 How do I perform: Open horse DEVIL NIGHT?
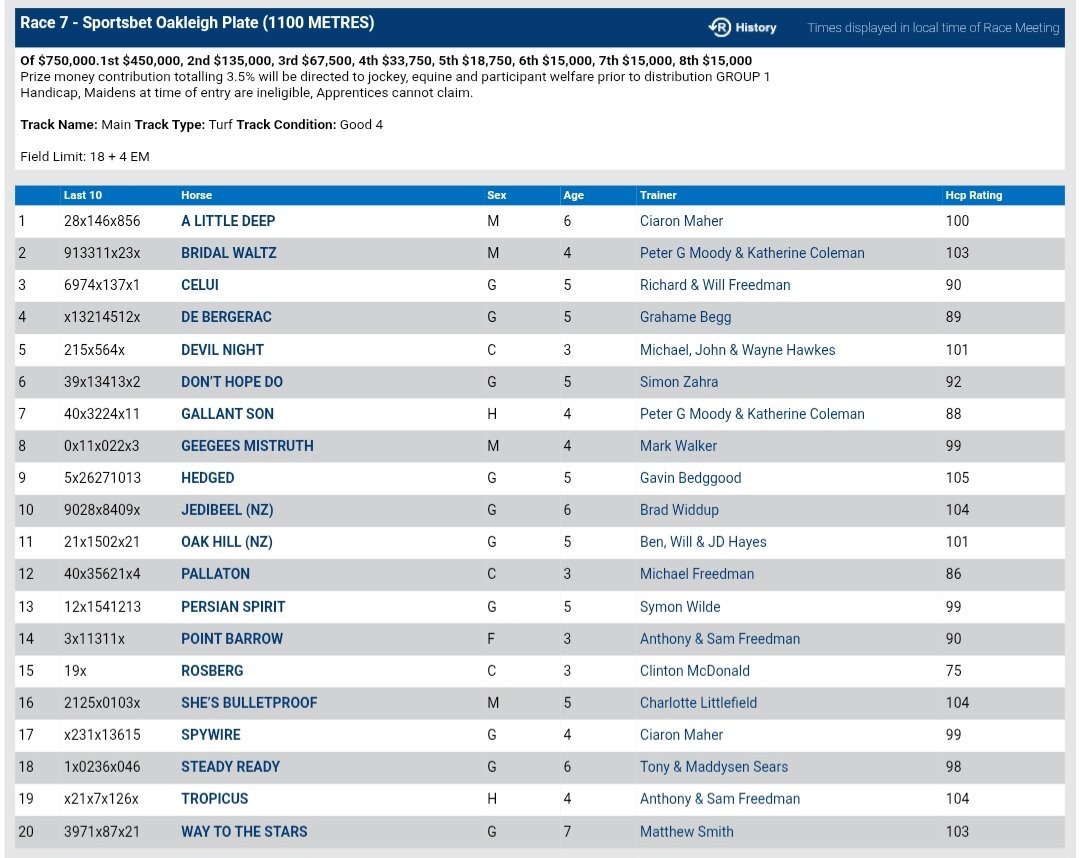[x=222, y=350]
